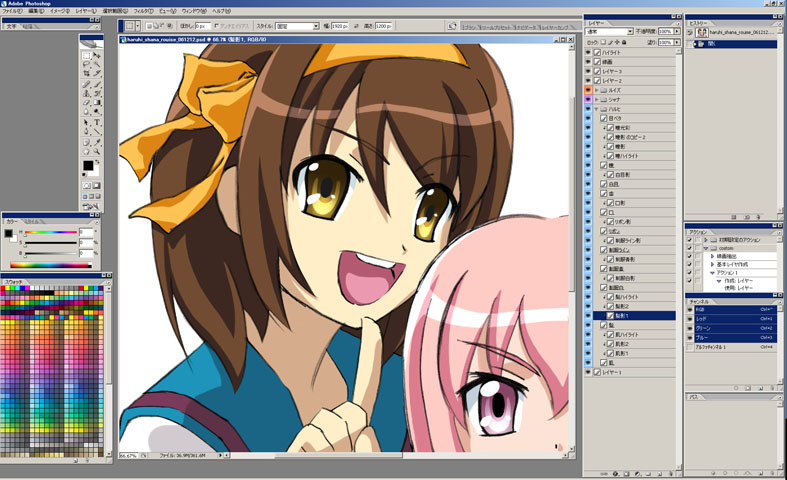Click the feather ぼかし input field

pyautogui.click(x=202, y=26)
